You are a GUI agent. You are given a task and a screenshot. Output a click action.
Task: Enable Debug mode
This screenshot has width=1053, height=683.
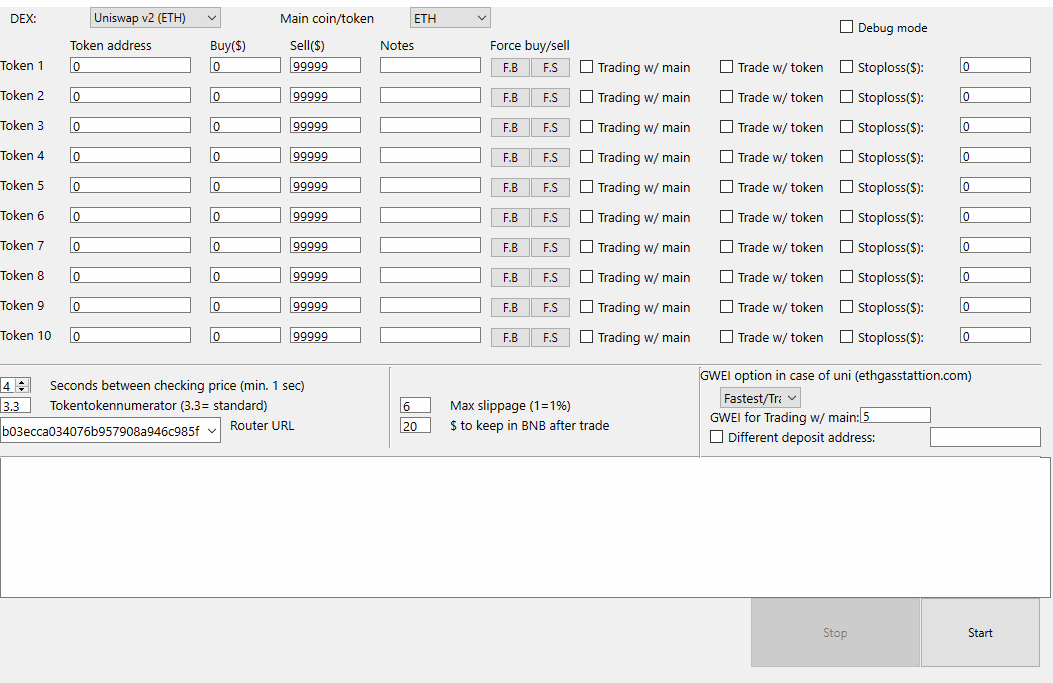point(845,27)
